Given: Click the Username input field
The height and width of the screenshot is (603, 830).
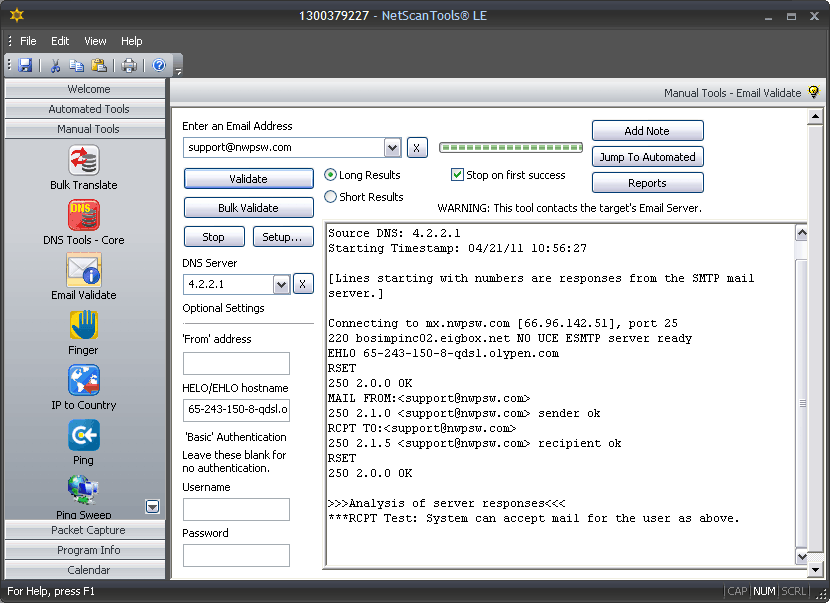Looking at the screenshot, I should click(236, 509).
